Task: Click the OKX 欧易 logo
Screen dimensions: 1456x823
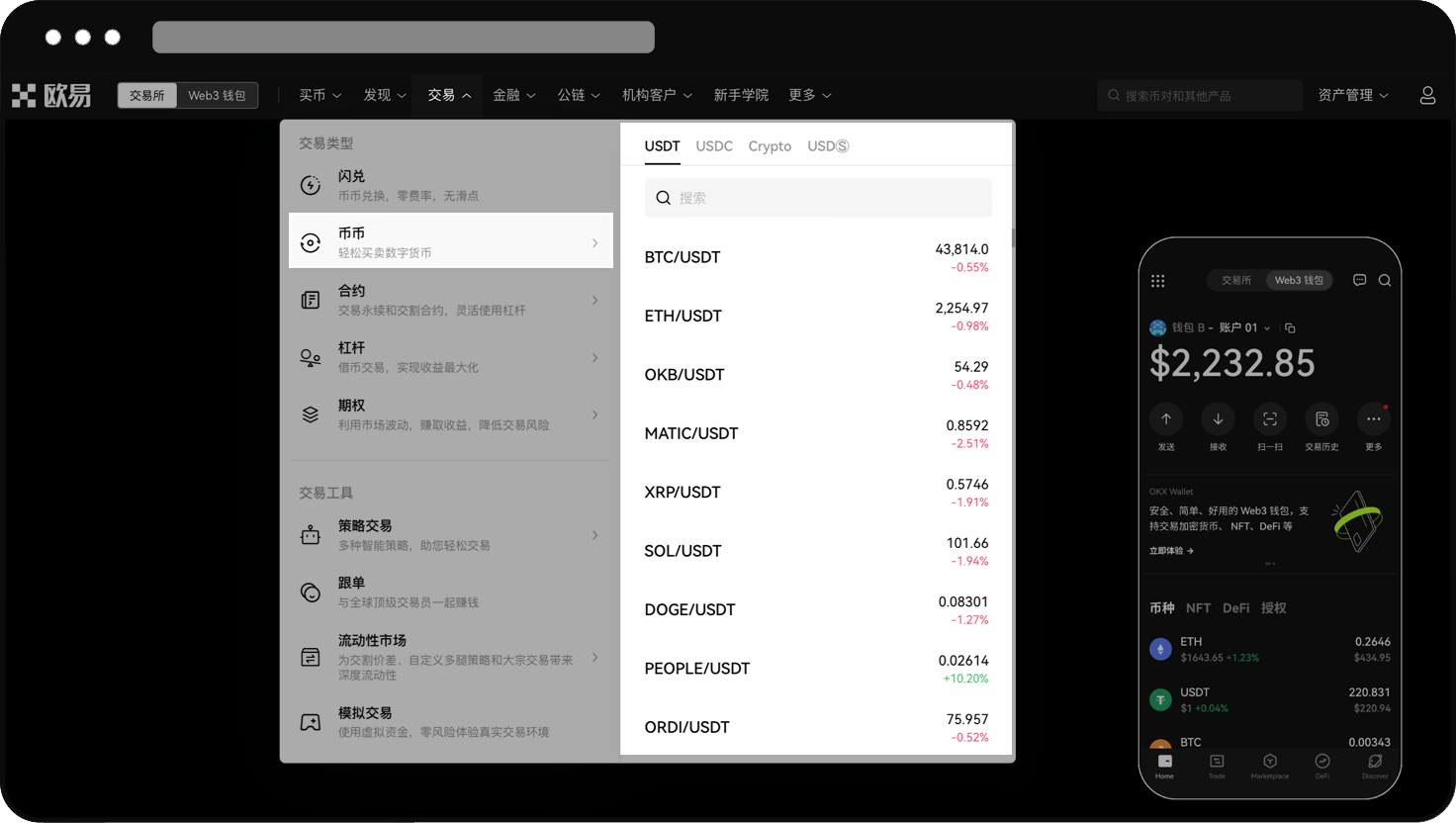Action: coord(51,95)
